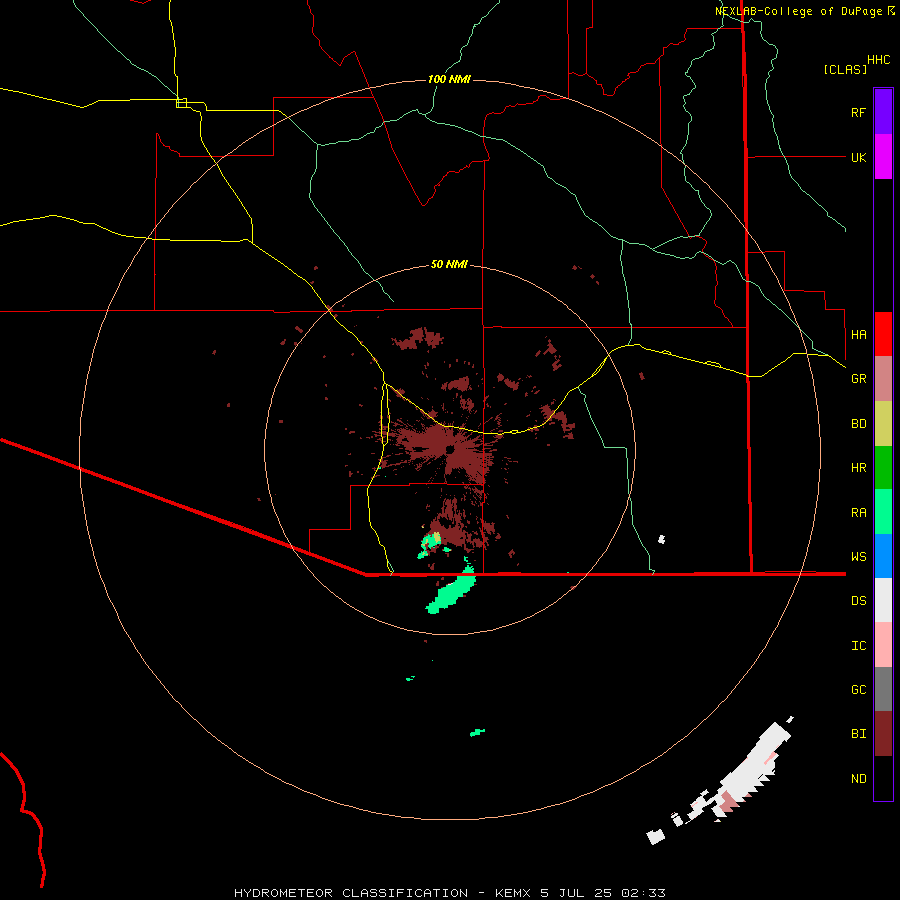This screenshot has height=900, width=900.
Task: Click the 'IC' legend label
Action: 858,646
